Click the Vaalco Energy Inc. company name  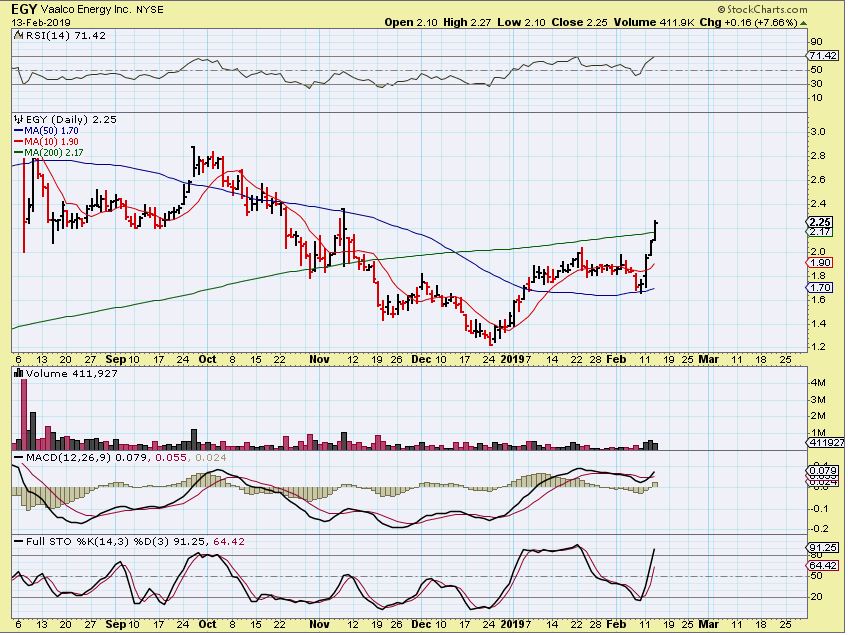click(87, 10)
